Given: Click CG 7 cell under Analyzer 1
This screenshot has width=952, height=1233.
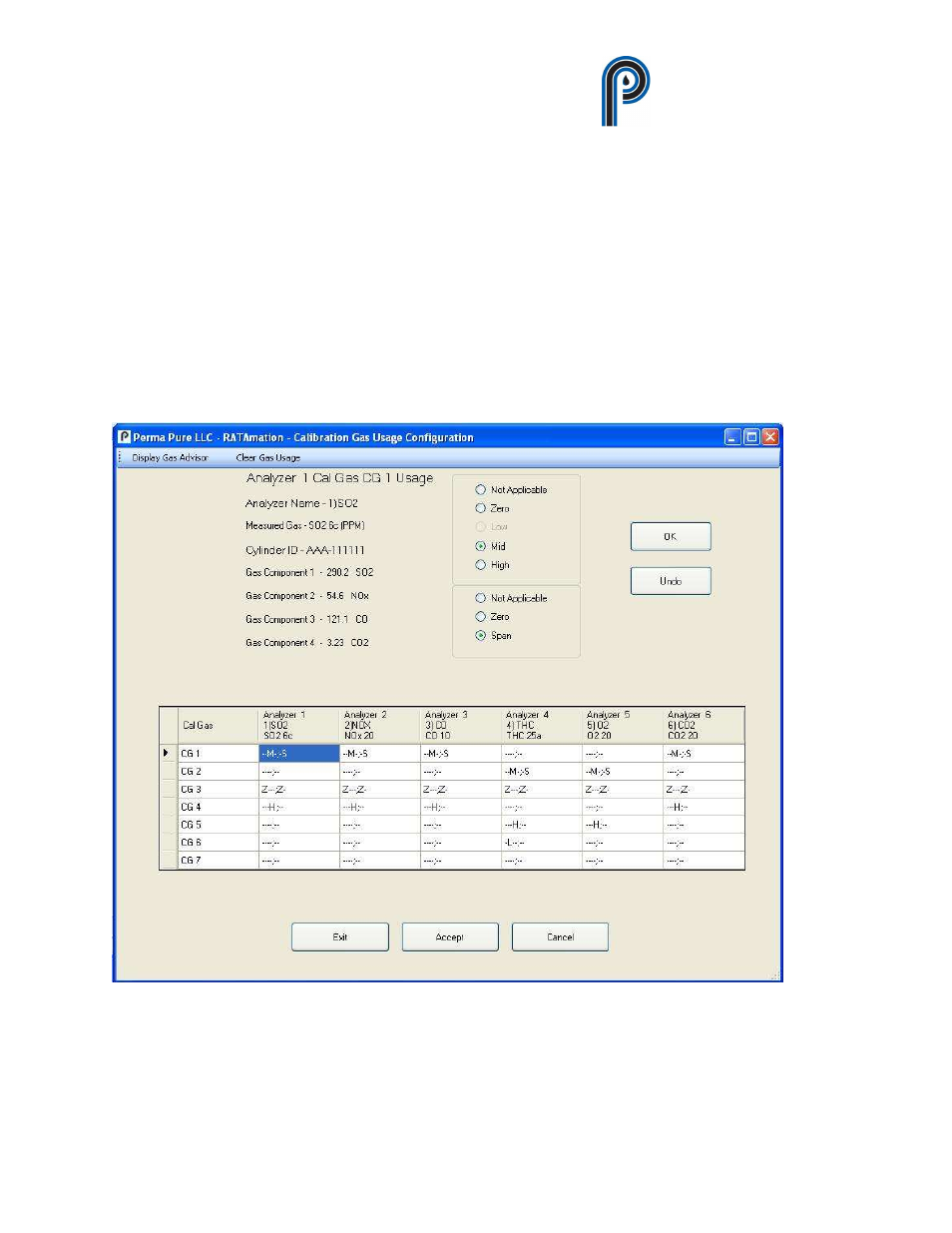Looking at the screenshot, I should point(299,860).
